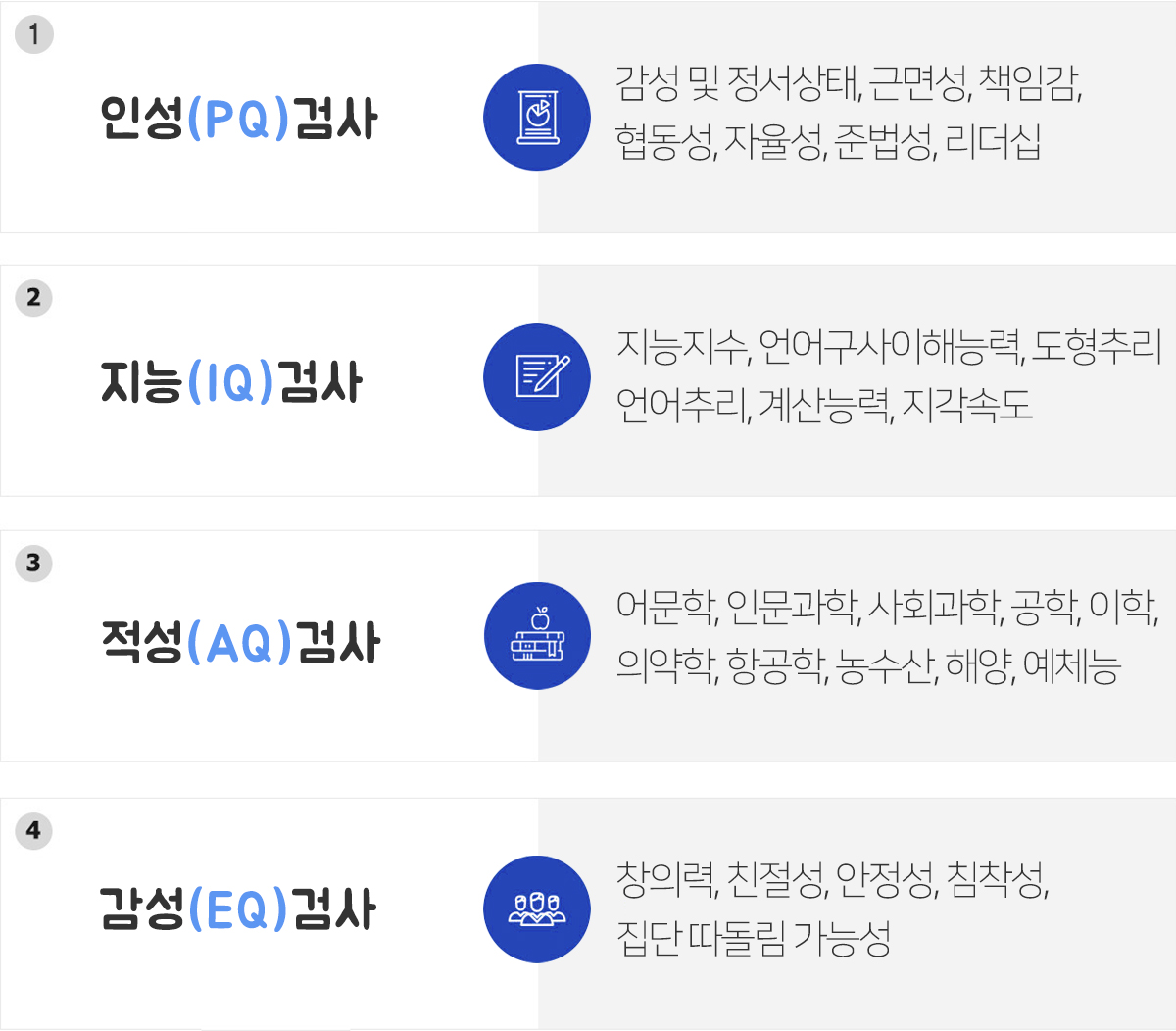This screenshot has height=1031, width=1176.
Task: Select the 지능(IQ)검사 heading
Action: pos(231,381)
